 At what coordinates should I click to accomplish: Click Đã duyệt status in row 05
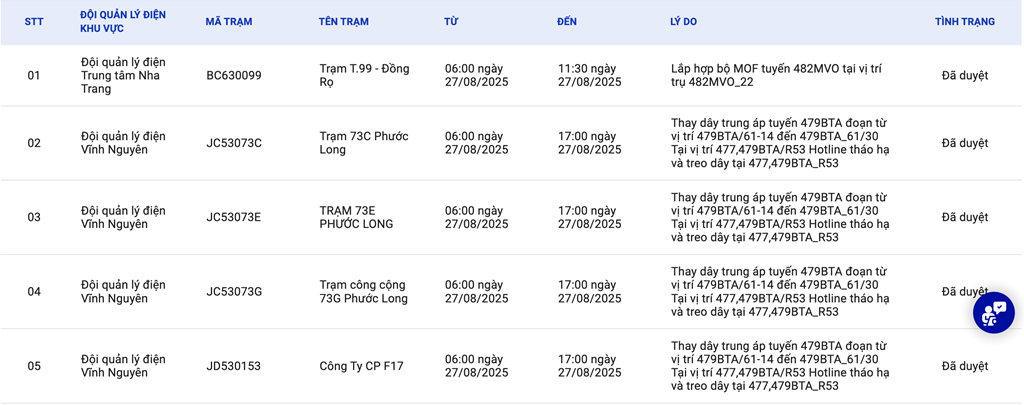tap(965, 366)
